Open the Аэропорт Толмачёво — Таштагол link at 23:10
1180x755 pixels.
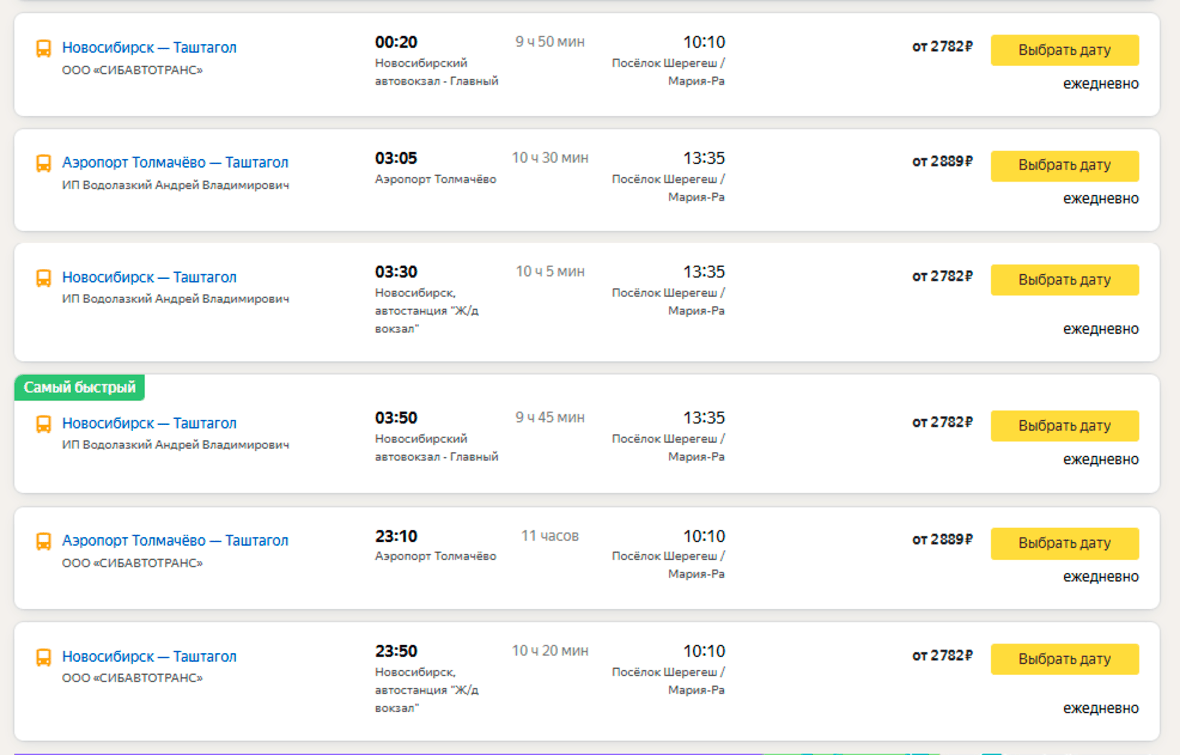point(175,540)
